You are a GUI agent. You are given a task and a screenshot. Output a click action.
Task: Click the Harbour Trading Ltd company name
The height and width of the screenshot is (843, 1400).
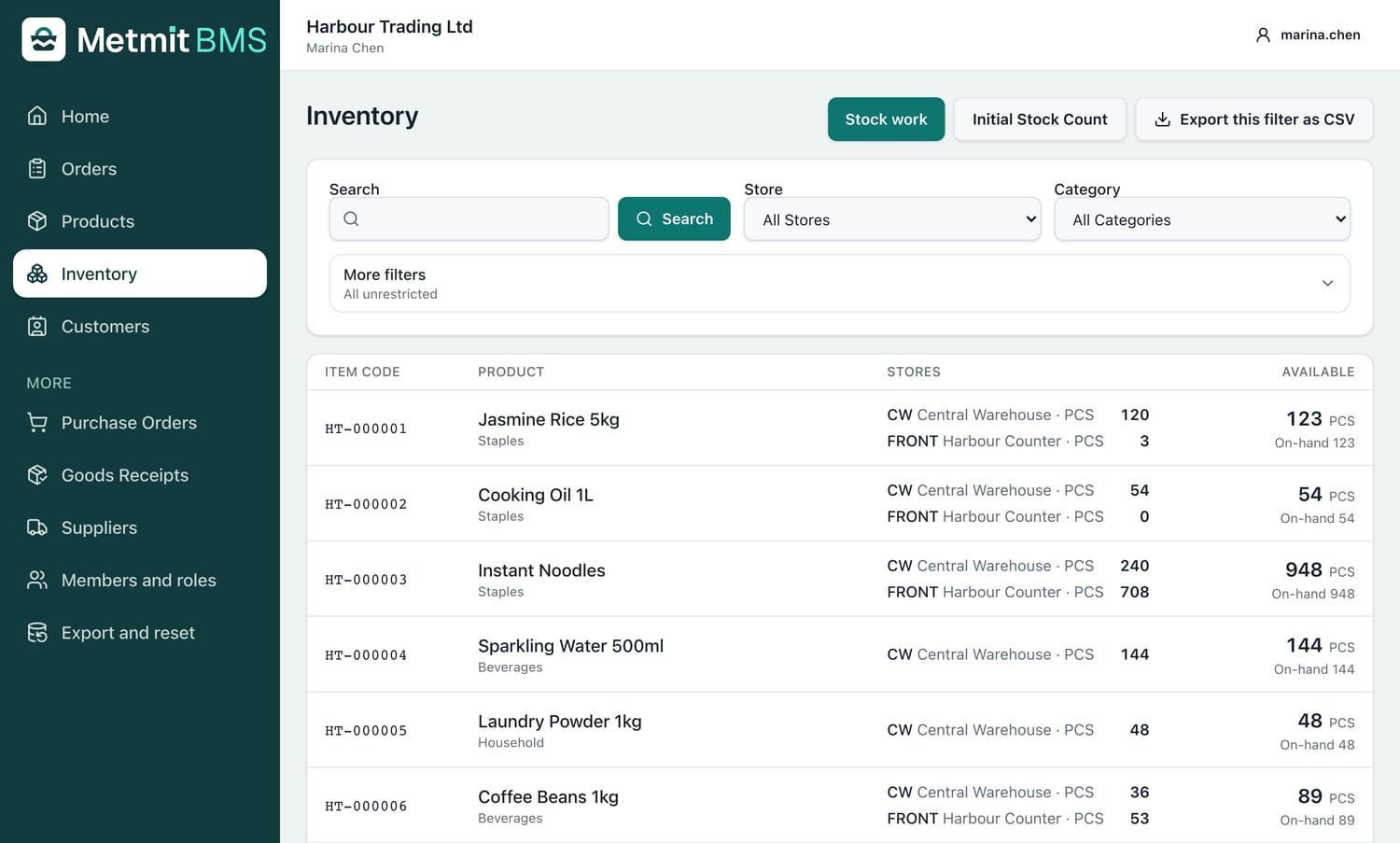389,26
